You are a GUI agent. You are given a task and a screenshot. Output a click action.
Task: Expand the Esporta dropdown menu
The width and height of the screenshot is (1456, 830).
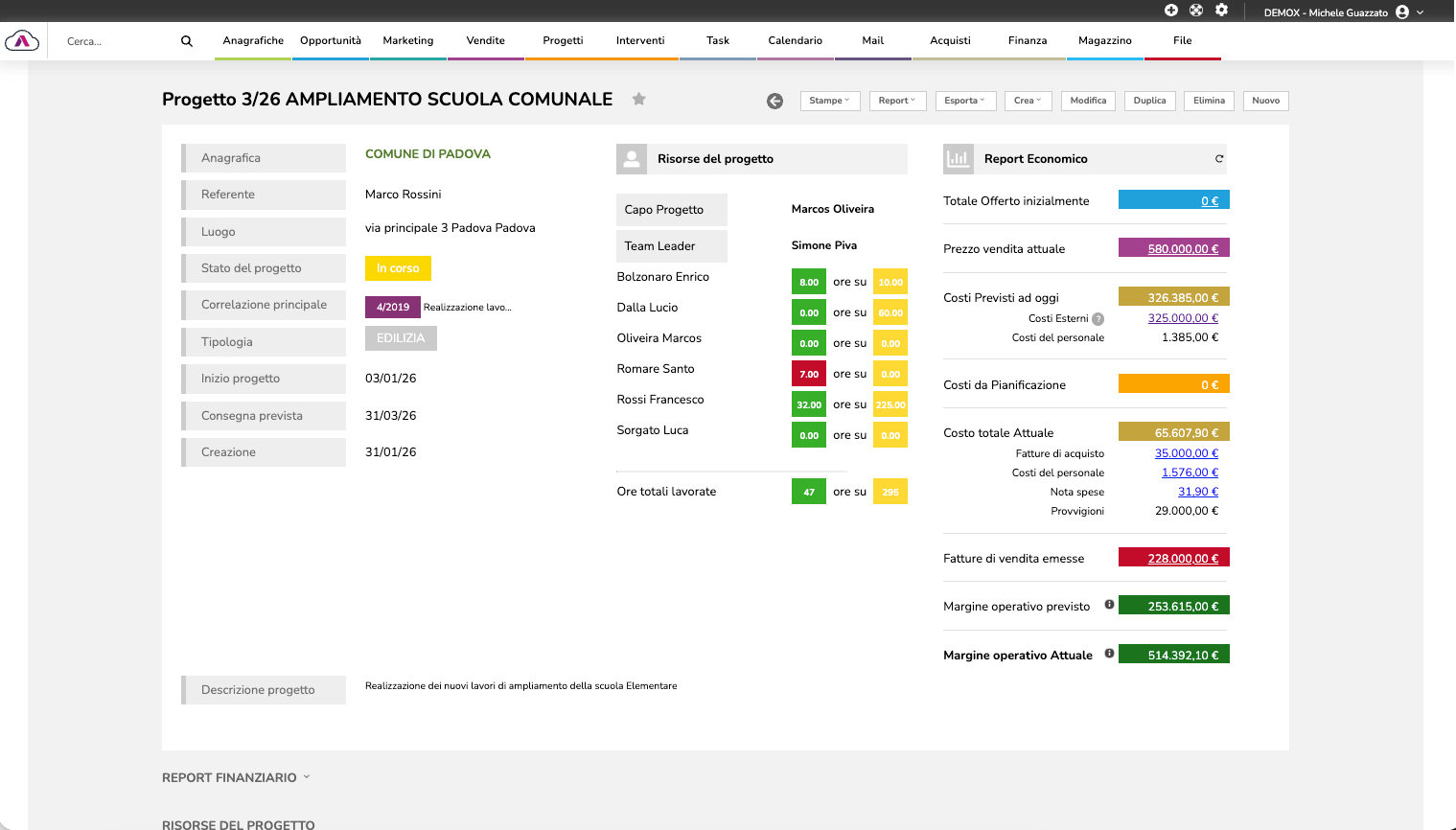(964, 101)
